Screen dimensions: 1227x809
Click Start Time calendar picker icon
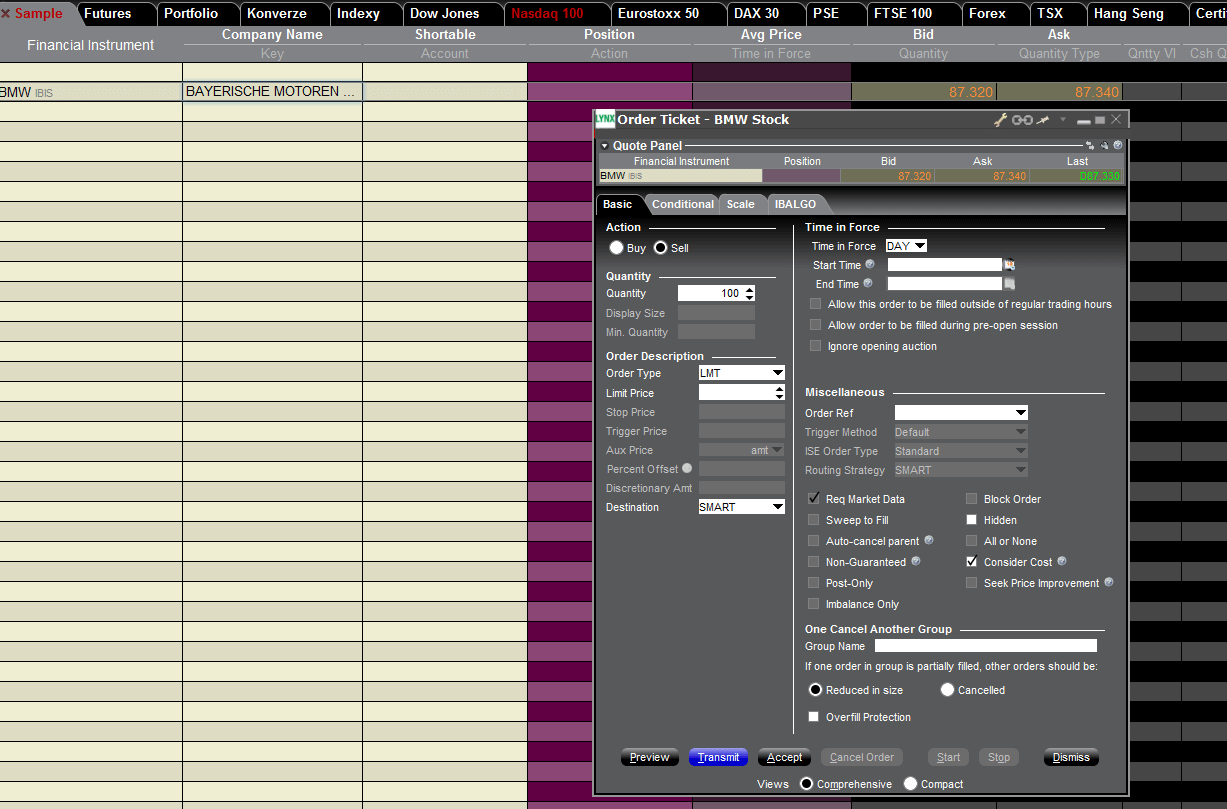(1010, 265)
